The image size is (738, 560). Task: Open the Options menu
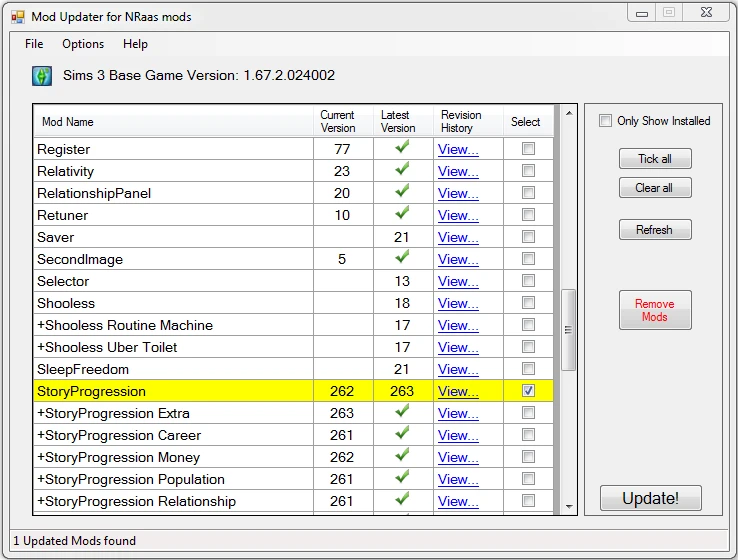pos(83,44)
